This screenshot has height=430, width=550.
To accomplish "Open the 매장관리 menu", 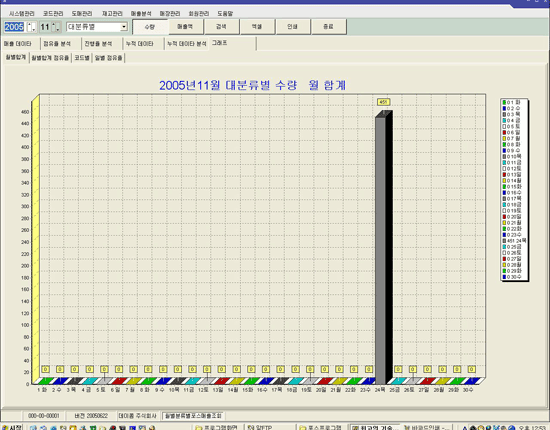I will pyautogui.click(x=170, y=14).
